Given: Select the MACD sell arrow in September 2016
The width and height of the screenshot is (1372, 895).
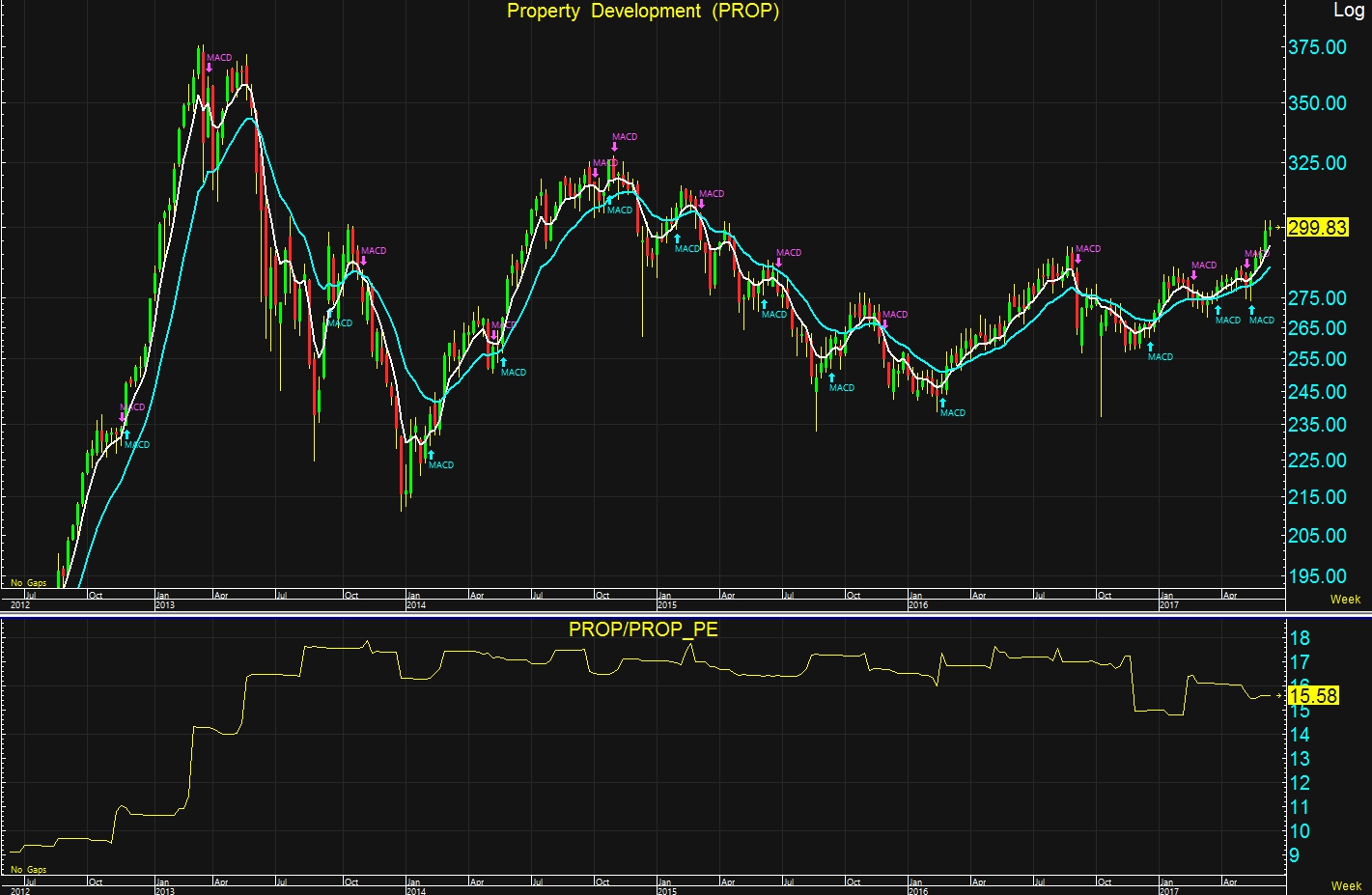Looking at the screenshot, I should (1078, 259).
